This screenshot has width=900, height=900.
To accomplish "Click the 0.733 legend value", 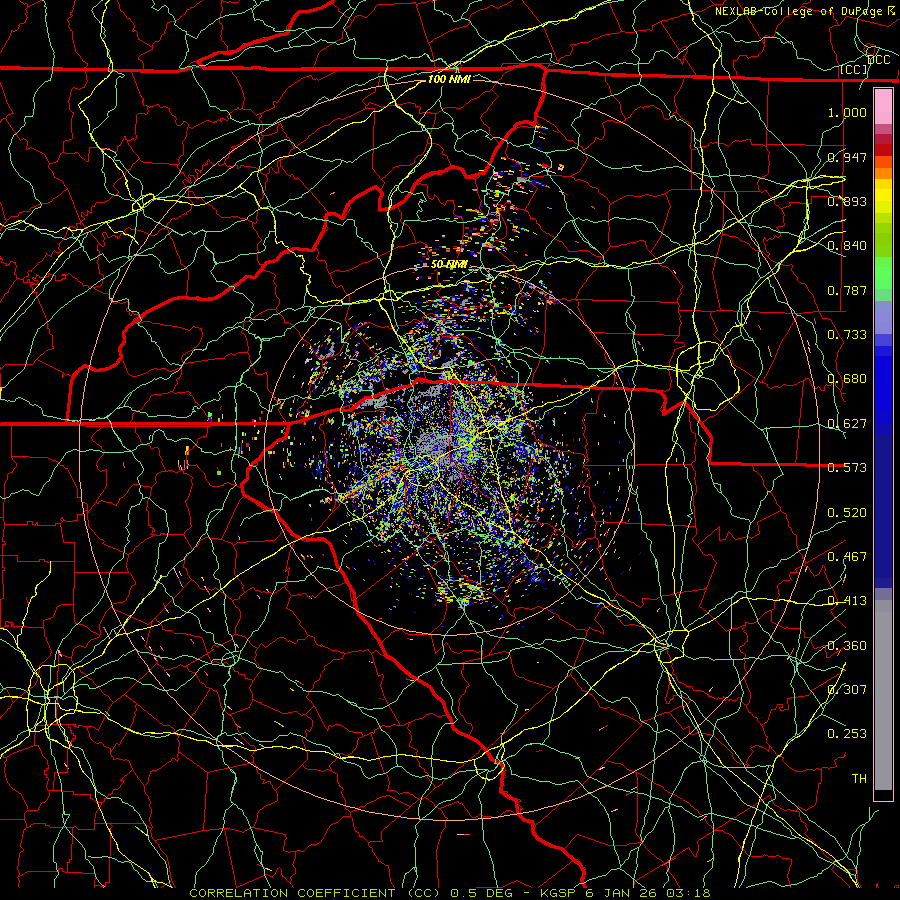I will 847,335.
